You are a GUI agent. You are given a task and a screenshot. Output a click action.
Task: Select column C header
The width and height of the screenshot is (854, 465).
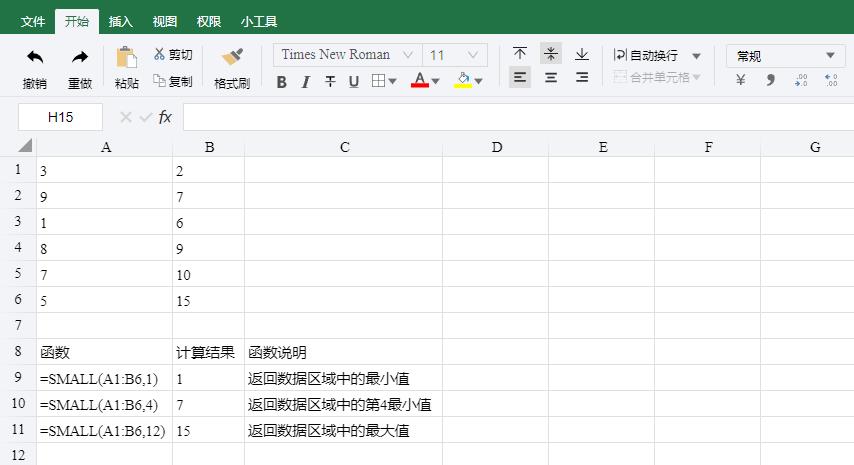[344, 147]
